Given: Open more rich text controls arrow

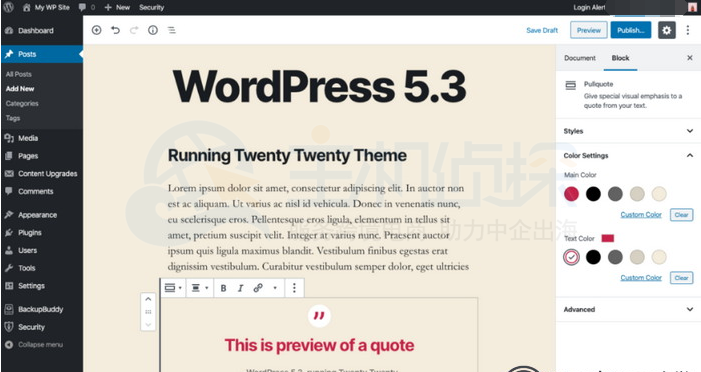Looking at the screenshot, I should point(275,288).
